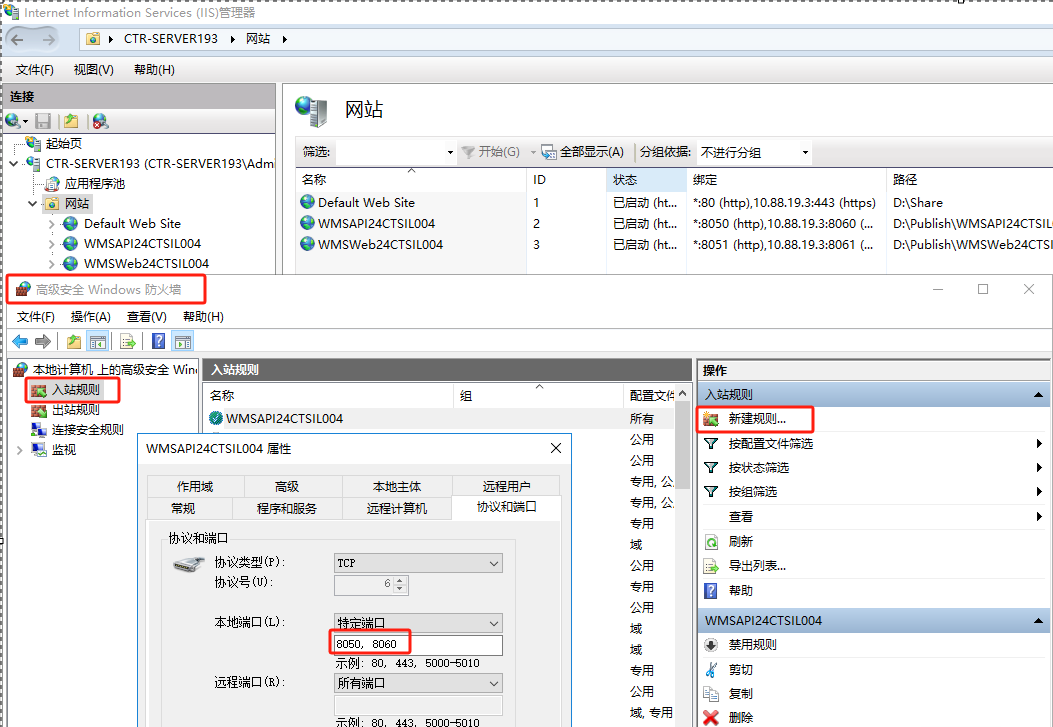Click the local port field containing 8050, 8060
Viewport: 1053px width, 727px height.
(x=418, y=645)
